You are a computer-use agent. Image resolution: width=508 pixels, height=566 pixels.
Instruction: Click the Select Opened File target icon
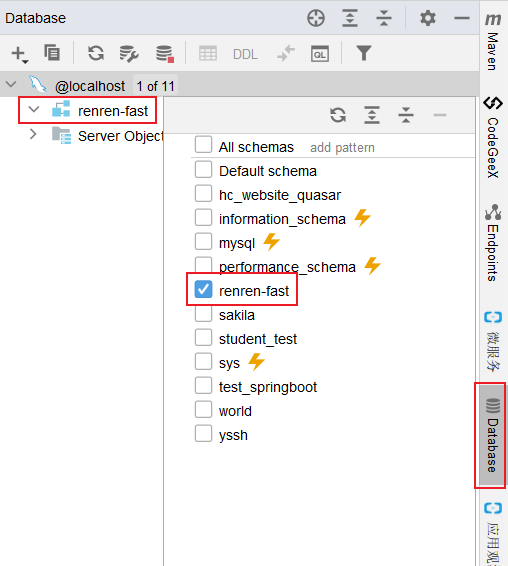[x=316, y=18]
